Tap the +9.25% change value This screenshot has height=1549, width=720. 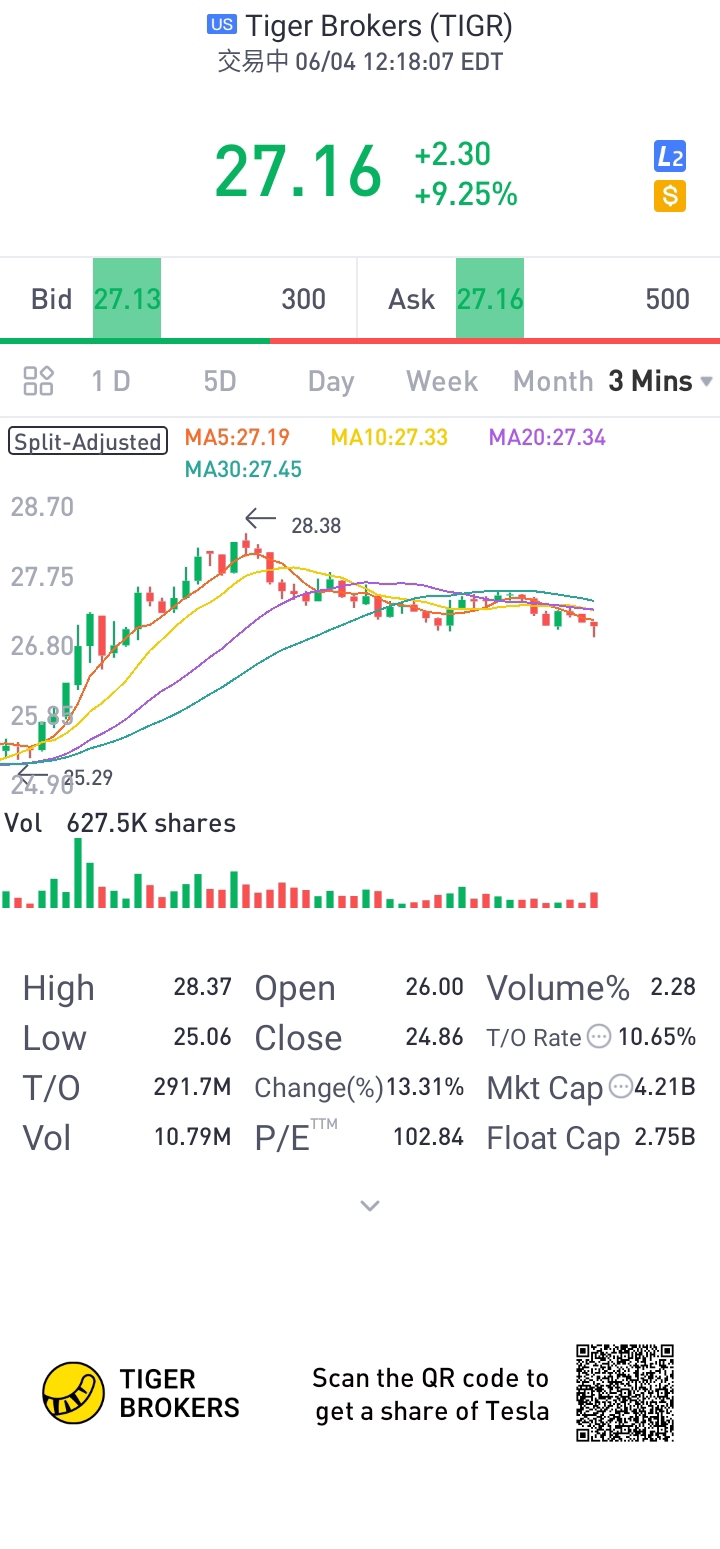[466, 194]
